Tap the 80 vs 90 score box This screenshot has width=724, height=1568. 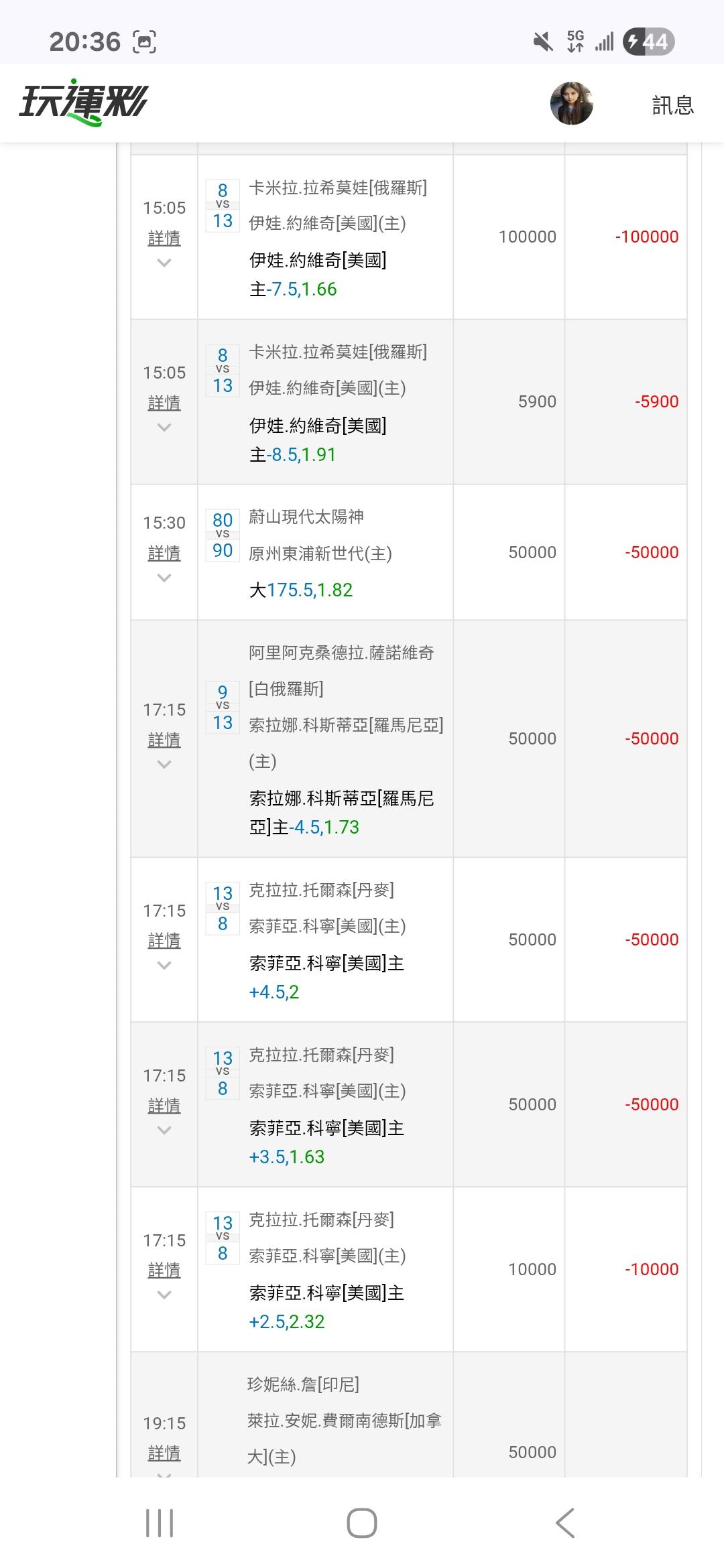click(x=223, y=535)
